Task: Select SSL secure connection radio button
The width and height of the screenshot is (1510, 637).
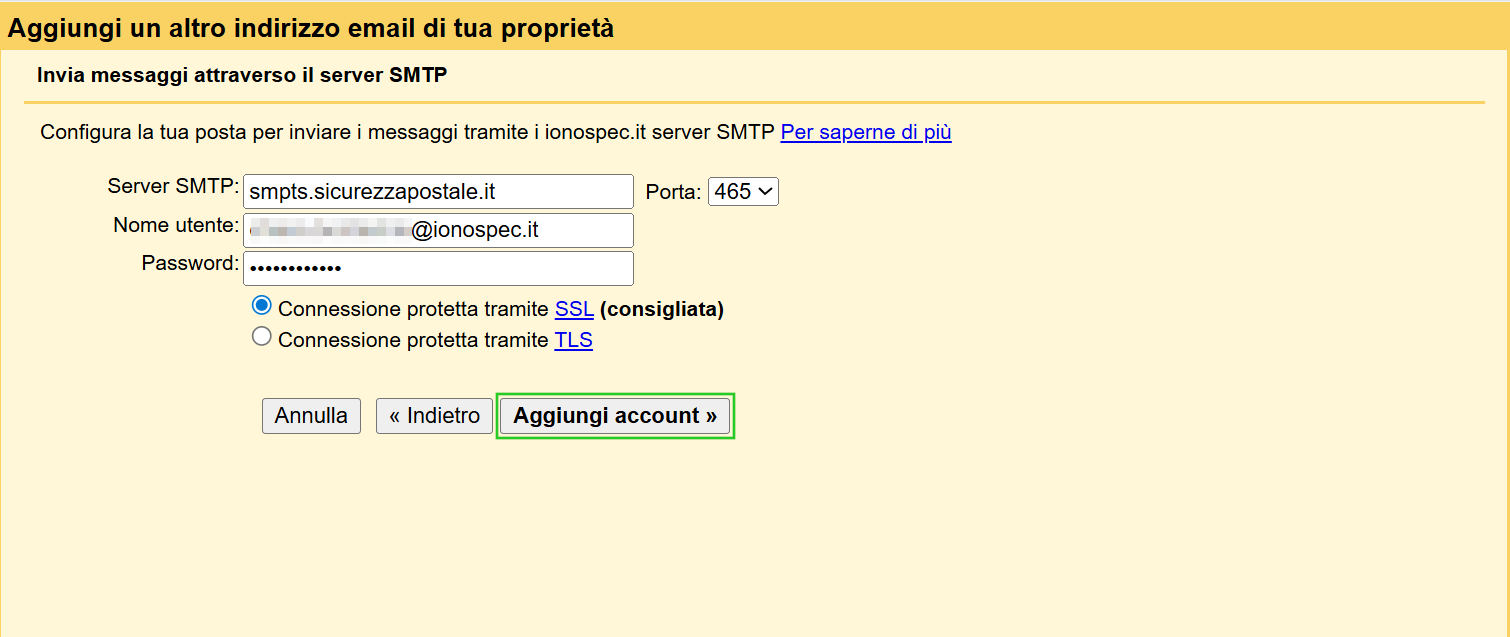Action: pos(262,306)
